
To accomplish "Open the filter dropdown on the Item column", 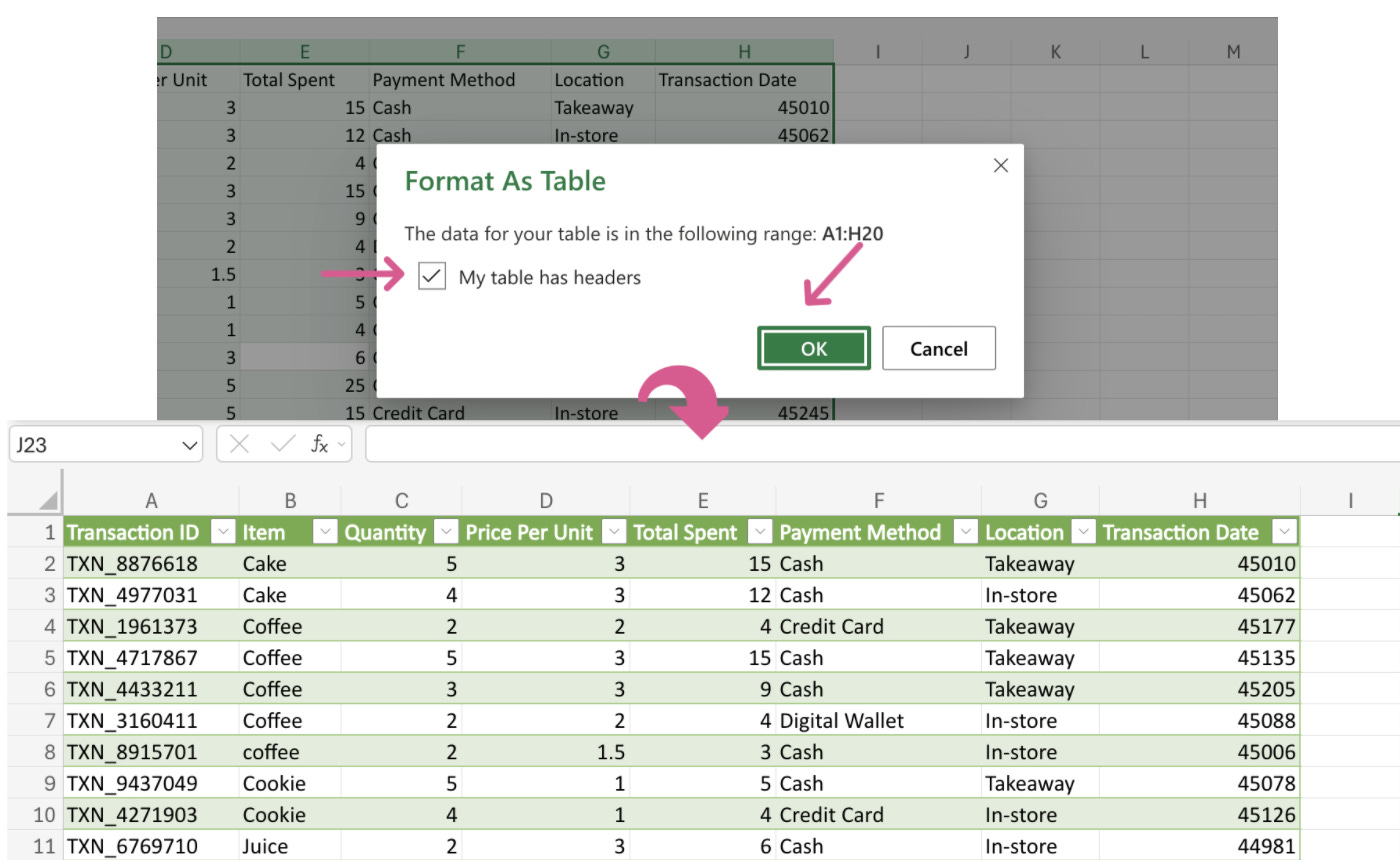I will (x=325, y=532).
